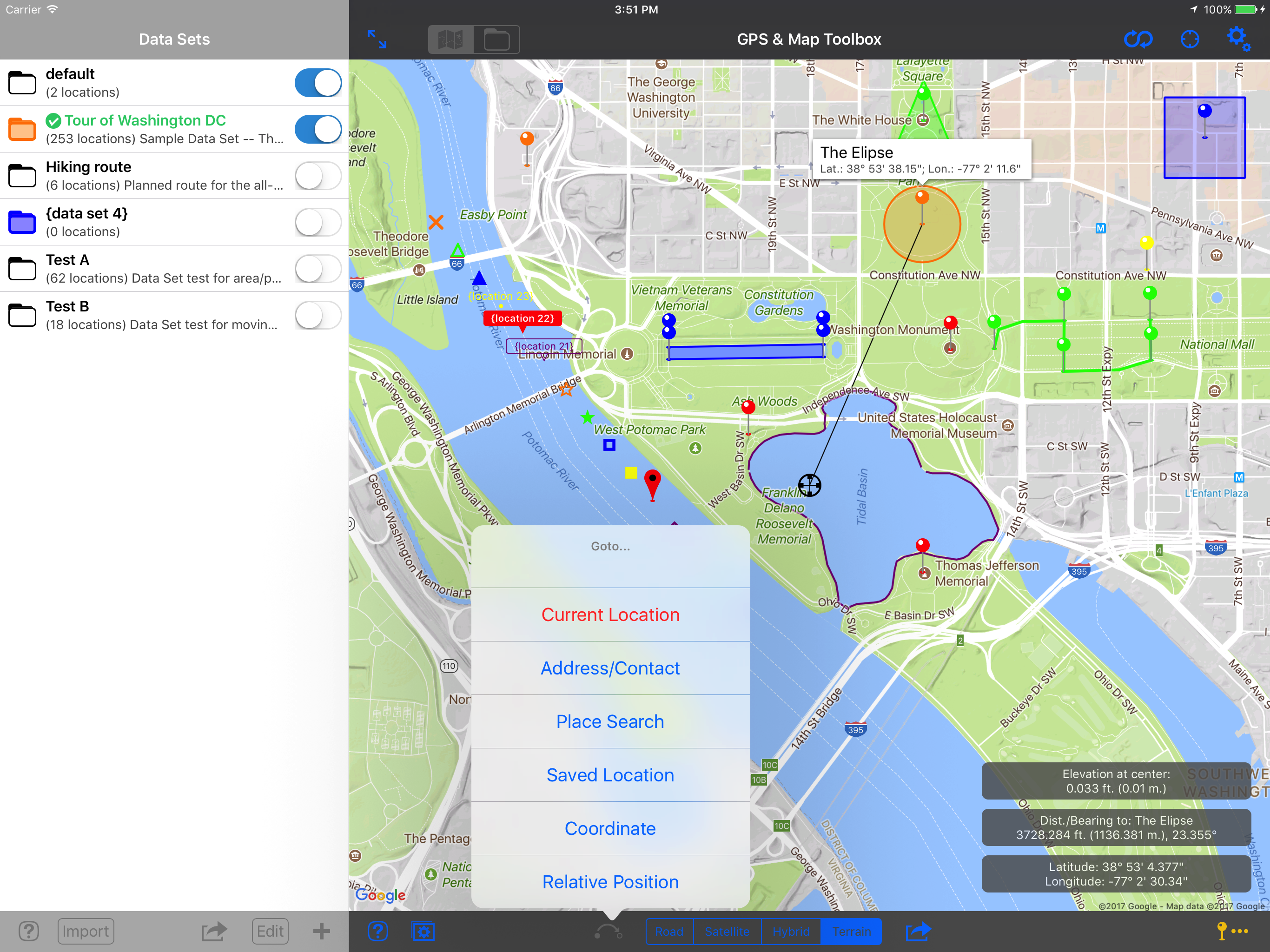1270x952 pixels.
Task: Choose Address/Contact in the Goto menu
Action: click(610, 668)
